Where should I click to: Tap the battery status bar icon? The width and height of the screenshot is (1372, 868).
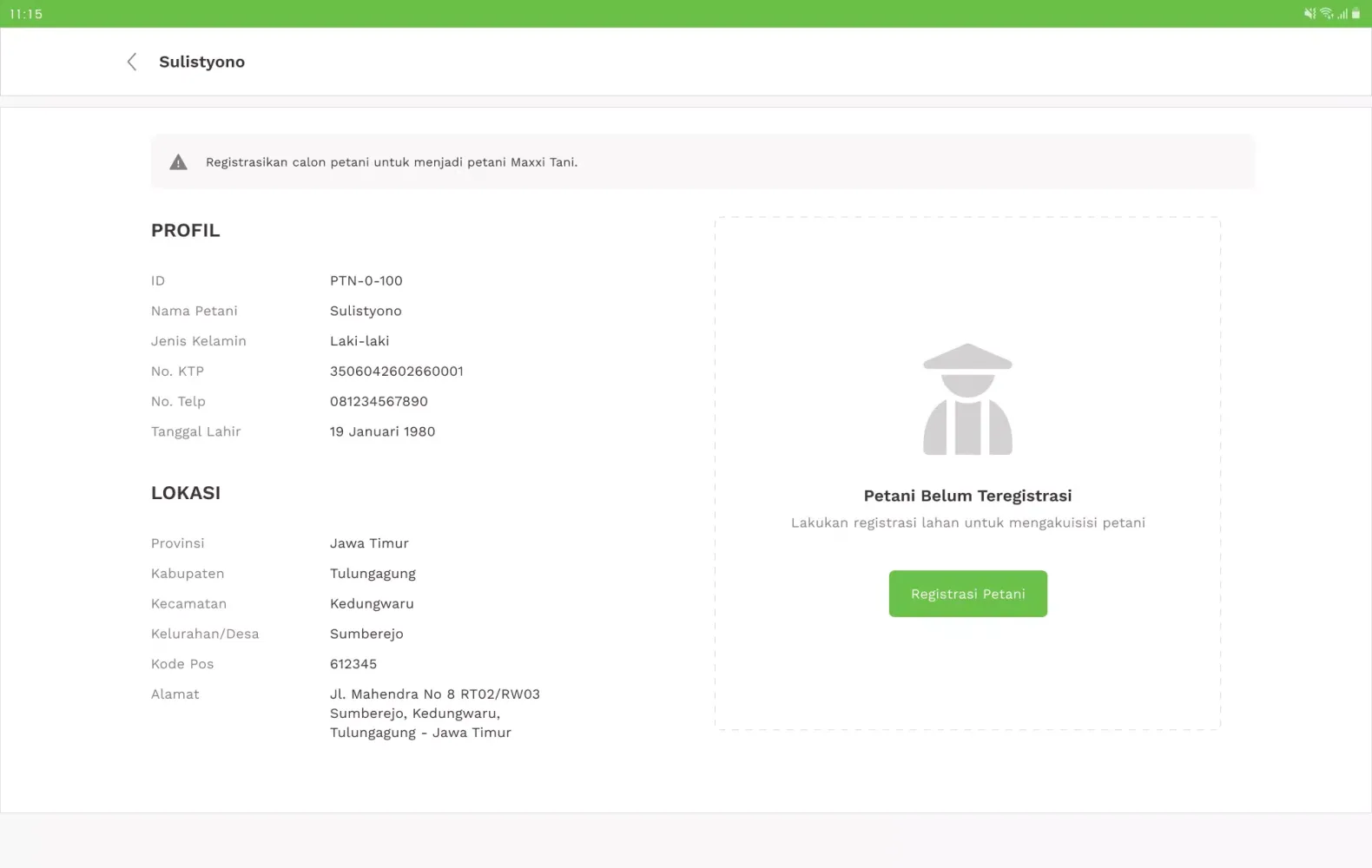(x=1356, y=13)
